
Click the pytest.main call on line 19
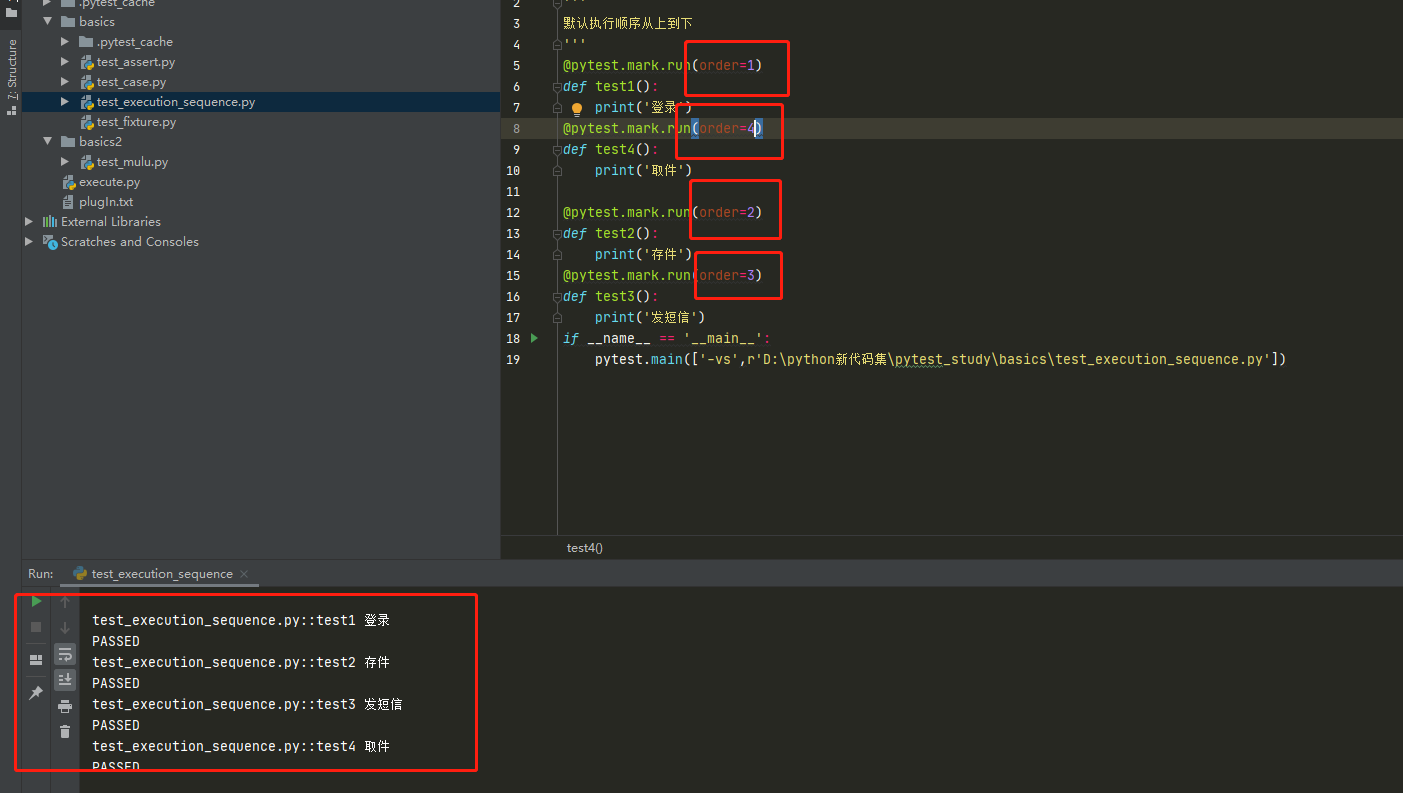(940, 359)
